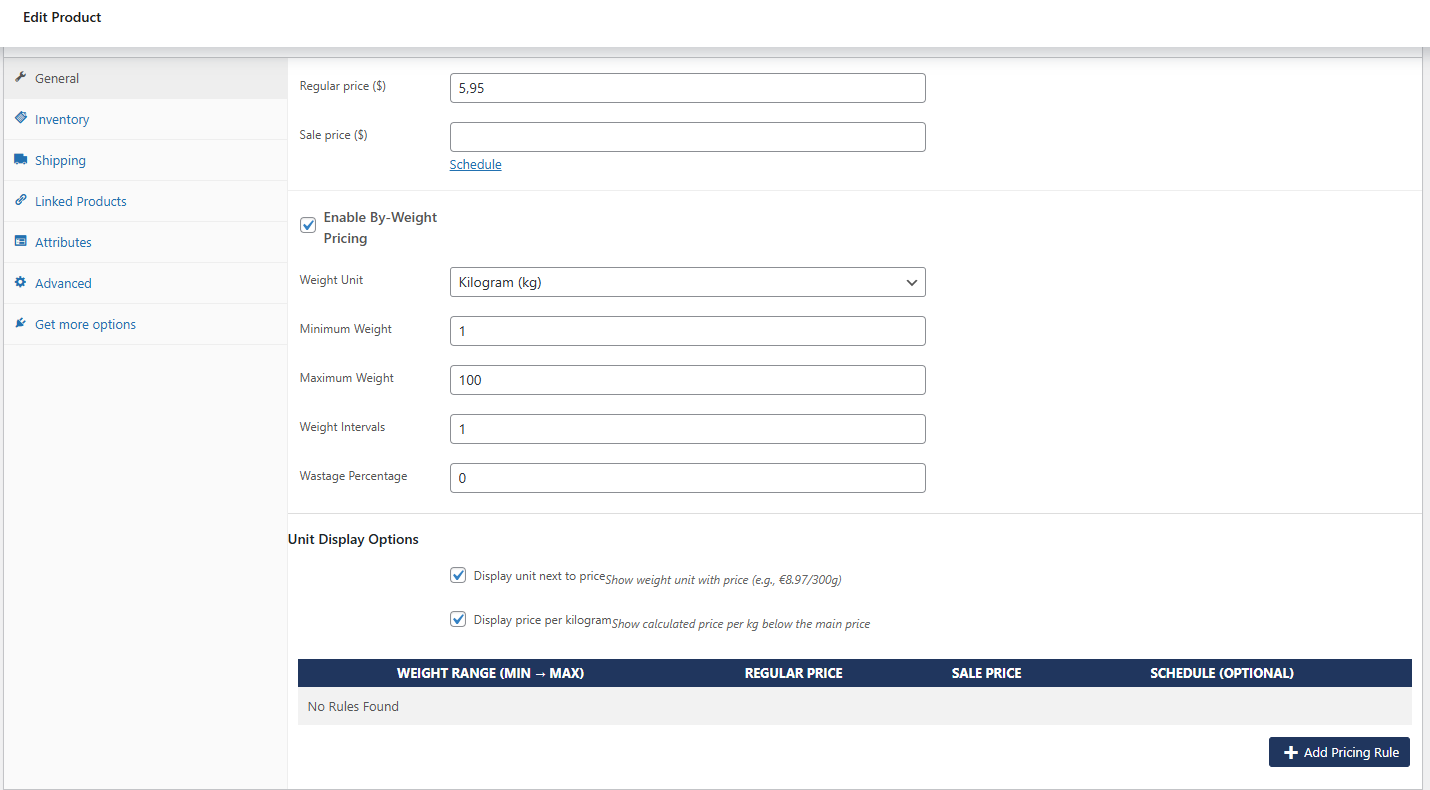
Task: Uncheck Enable By-Weight Pricing
Action: pyautogui.click(x=307, y=225)
